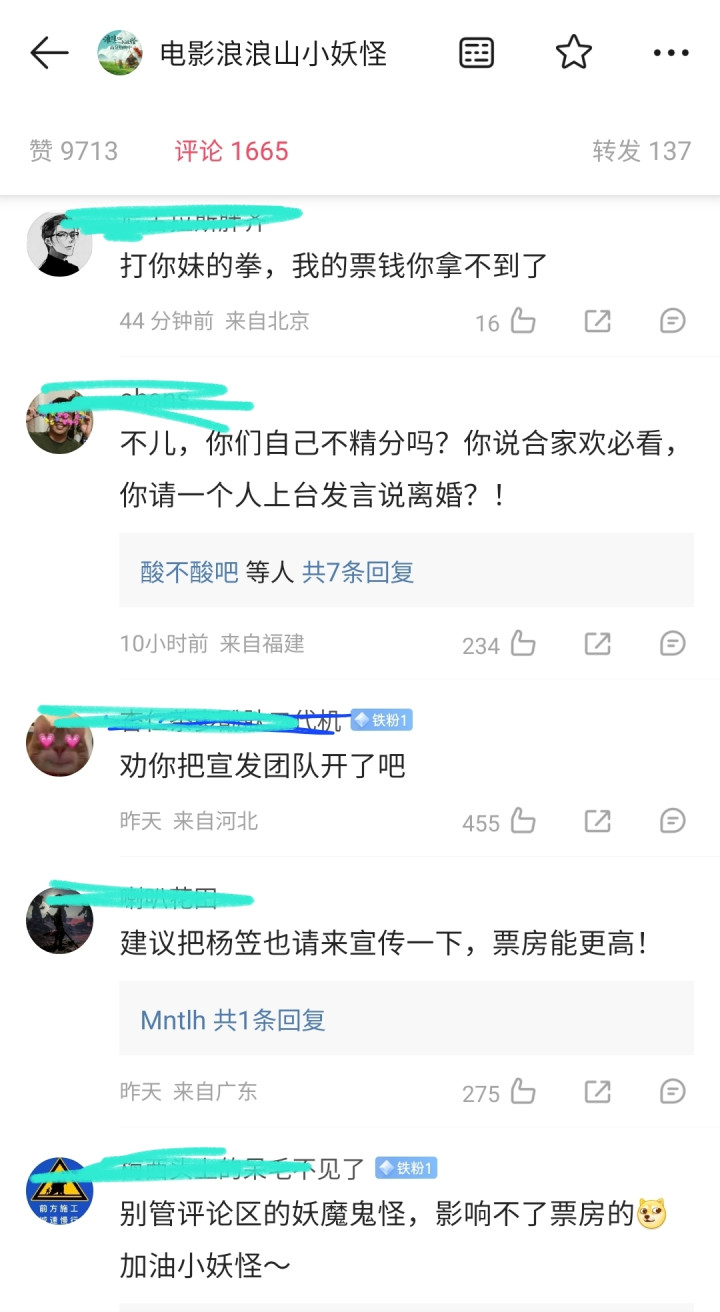
Task: Share the 劝你把宣发团队开了吧 comment
Action: point(598,822)
